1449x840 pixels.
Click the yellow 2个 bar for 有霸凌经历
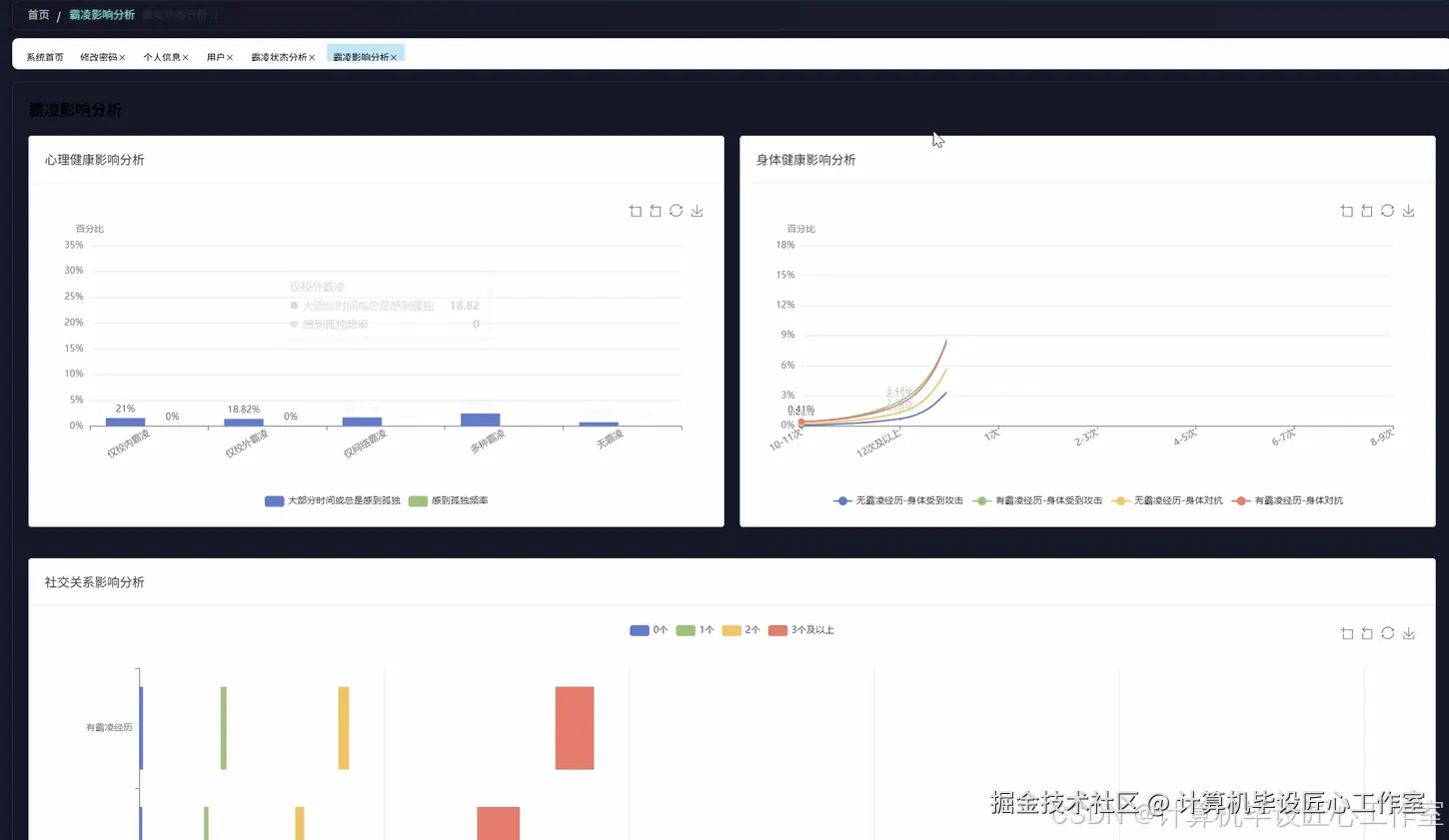coord(344,728)
